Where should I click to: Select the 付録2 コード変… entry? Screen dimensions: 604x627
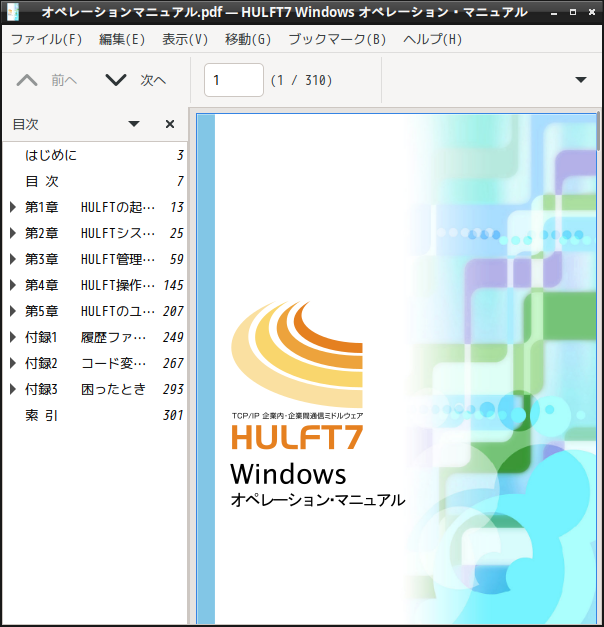95,363
